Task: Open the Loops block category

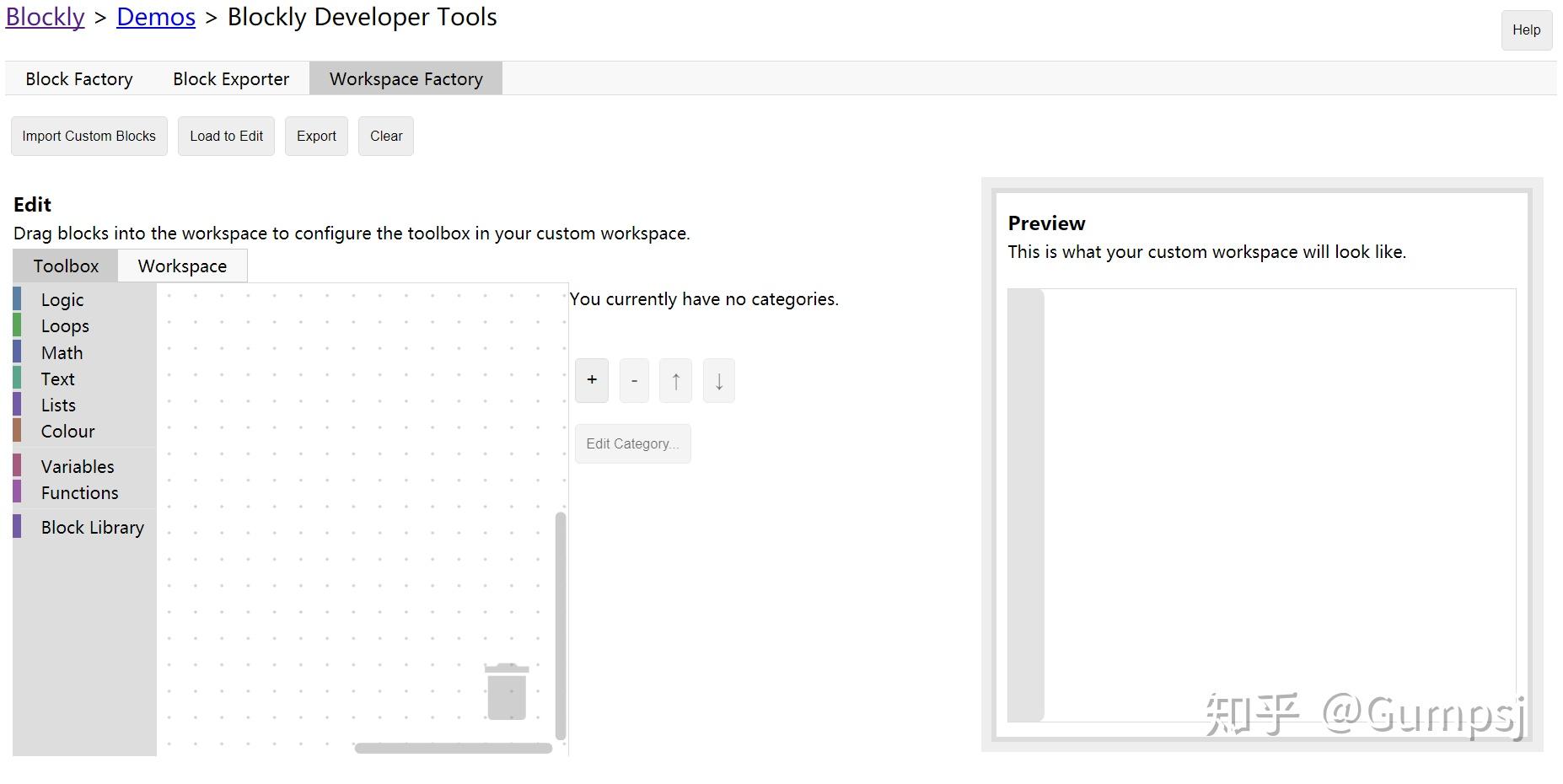Action: [65, 326]
